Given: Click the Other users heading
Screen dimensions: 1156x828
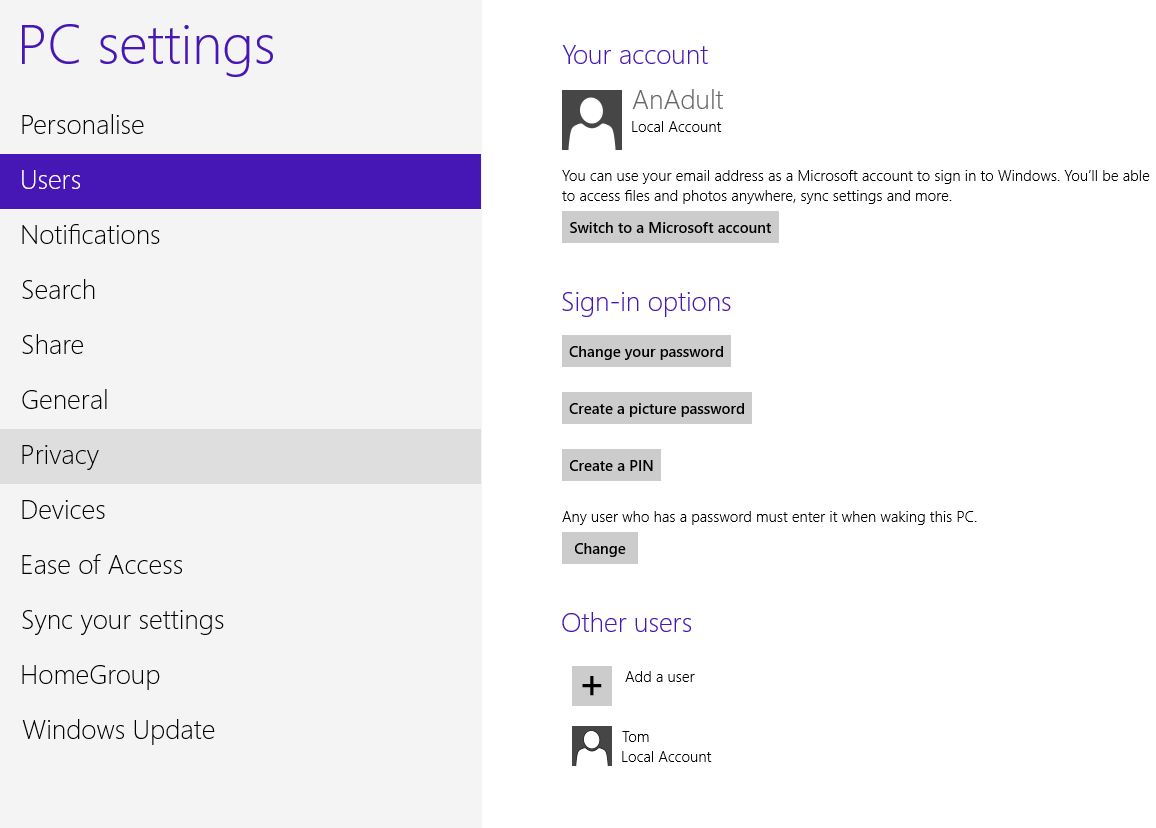Looking at the screenshot, I should click(627, 623).
